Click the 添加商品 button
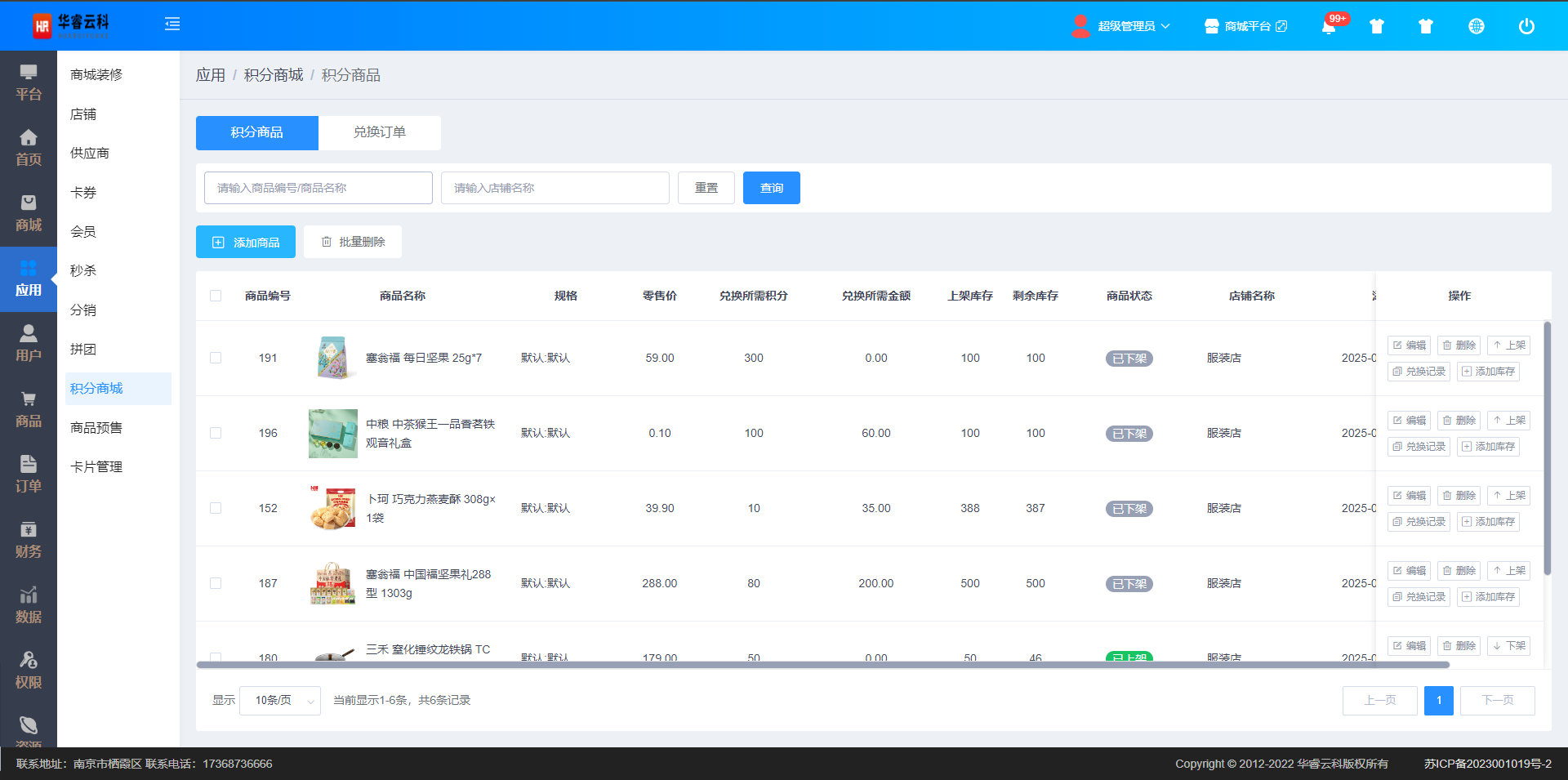This screenshot has width=1568, height=780. [246, 243]
